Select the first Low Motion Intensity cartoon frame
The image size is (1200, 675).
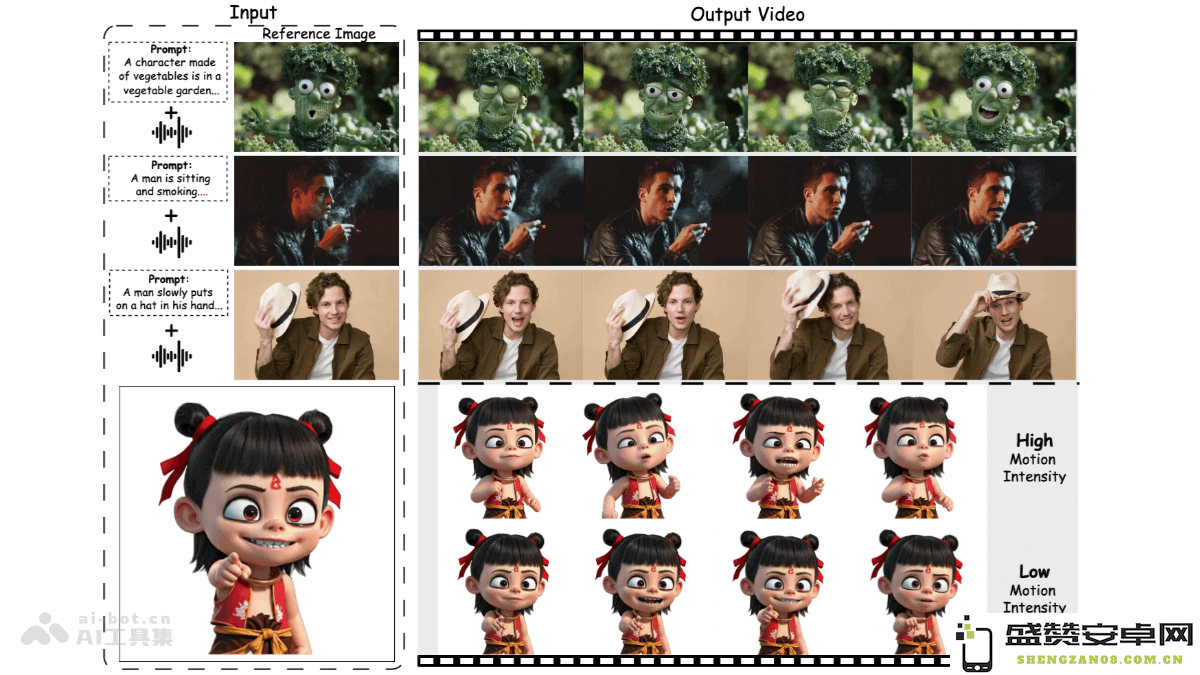pyautogui.click(x=499, y=592)
